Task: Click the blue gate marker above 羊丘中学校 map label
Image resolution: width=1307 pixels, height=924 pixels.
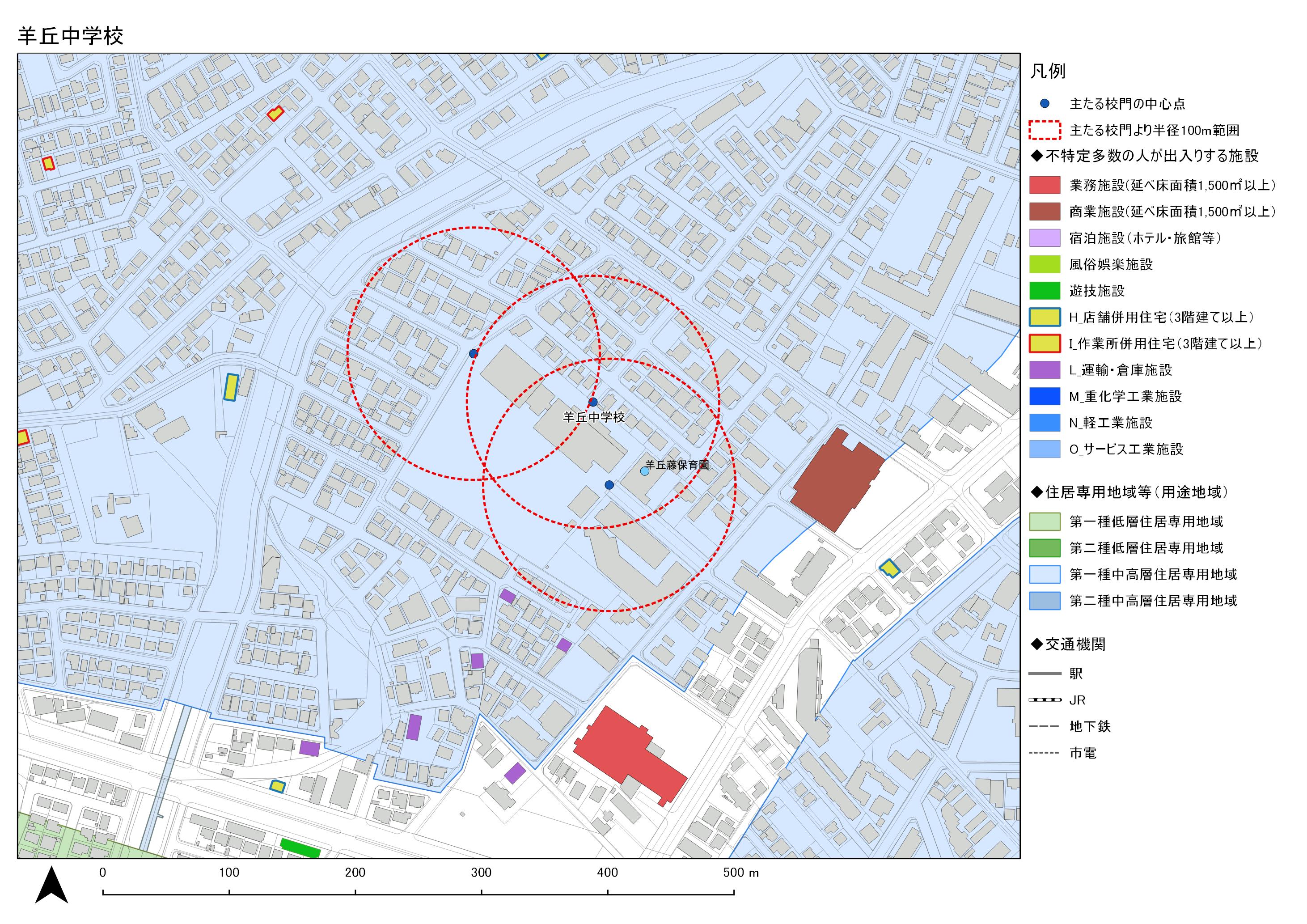Action: [592, 402]
